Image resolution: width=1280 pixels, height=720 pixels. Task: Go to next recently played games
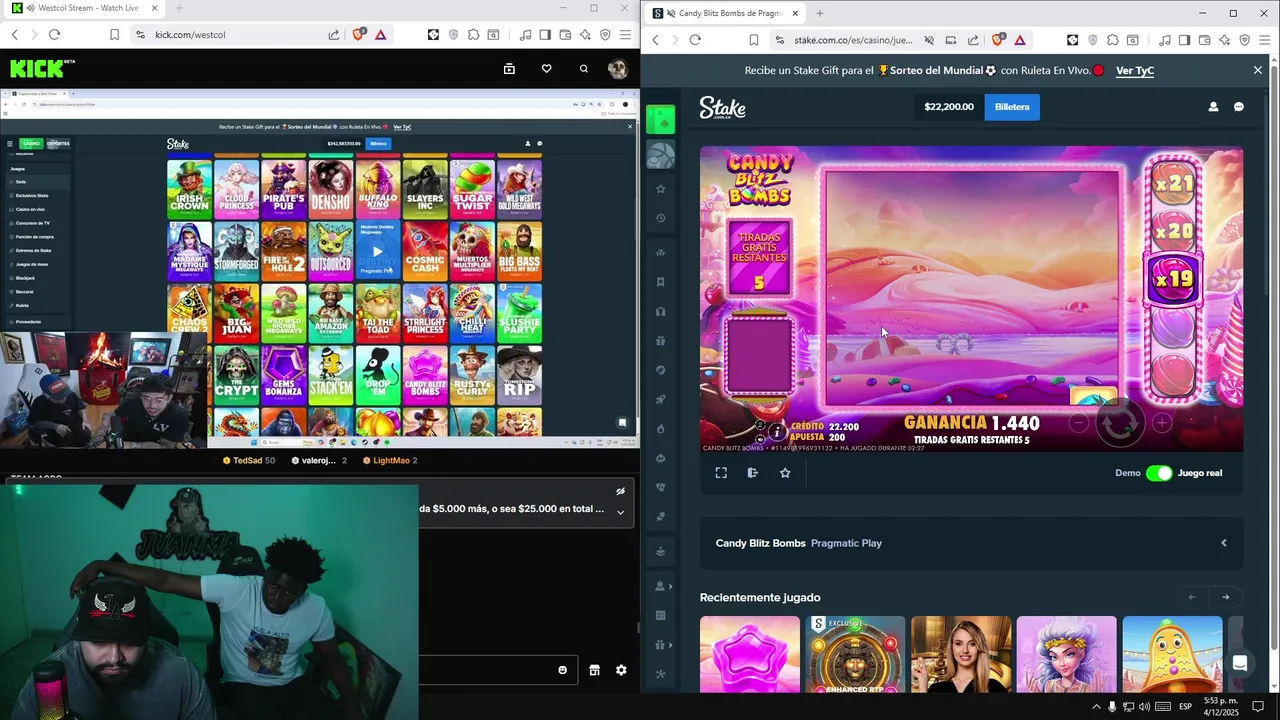click(1226, 597)
